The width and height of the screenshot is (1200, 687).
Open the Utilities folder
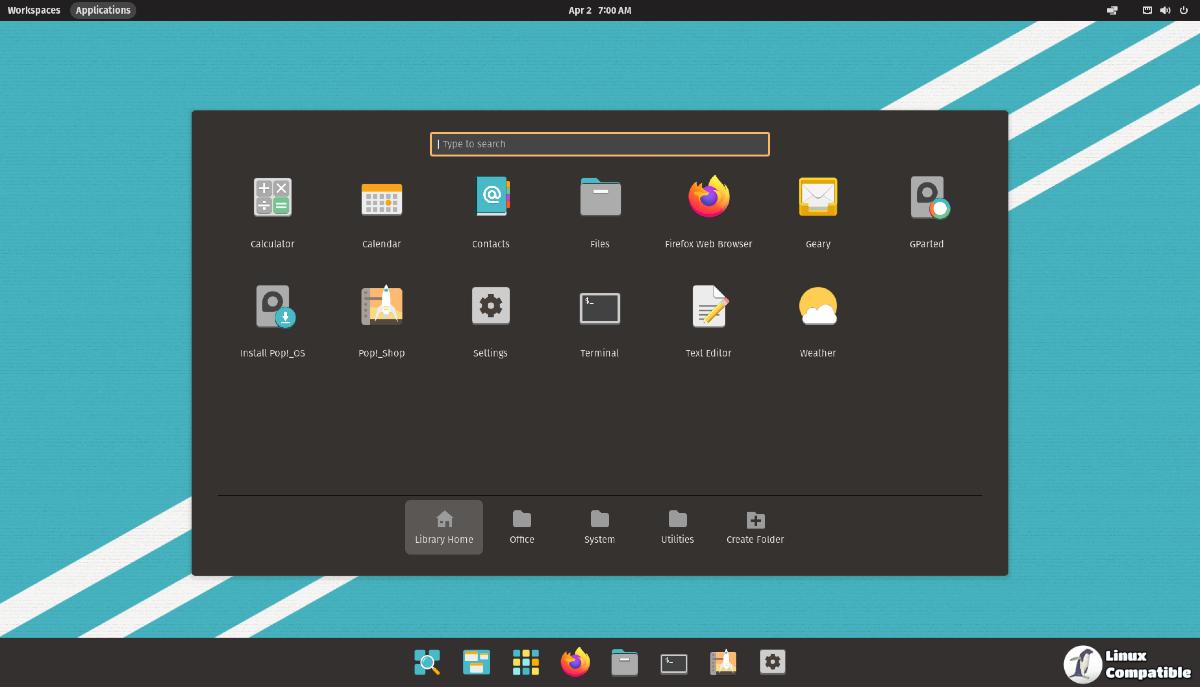click(677, 527)
